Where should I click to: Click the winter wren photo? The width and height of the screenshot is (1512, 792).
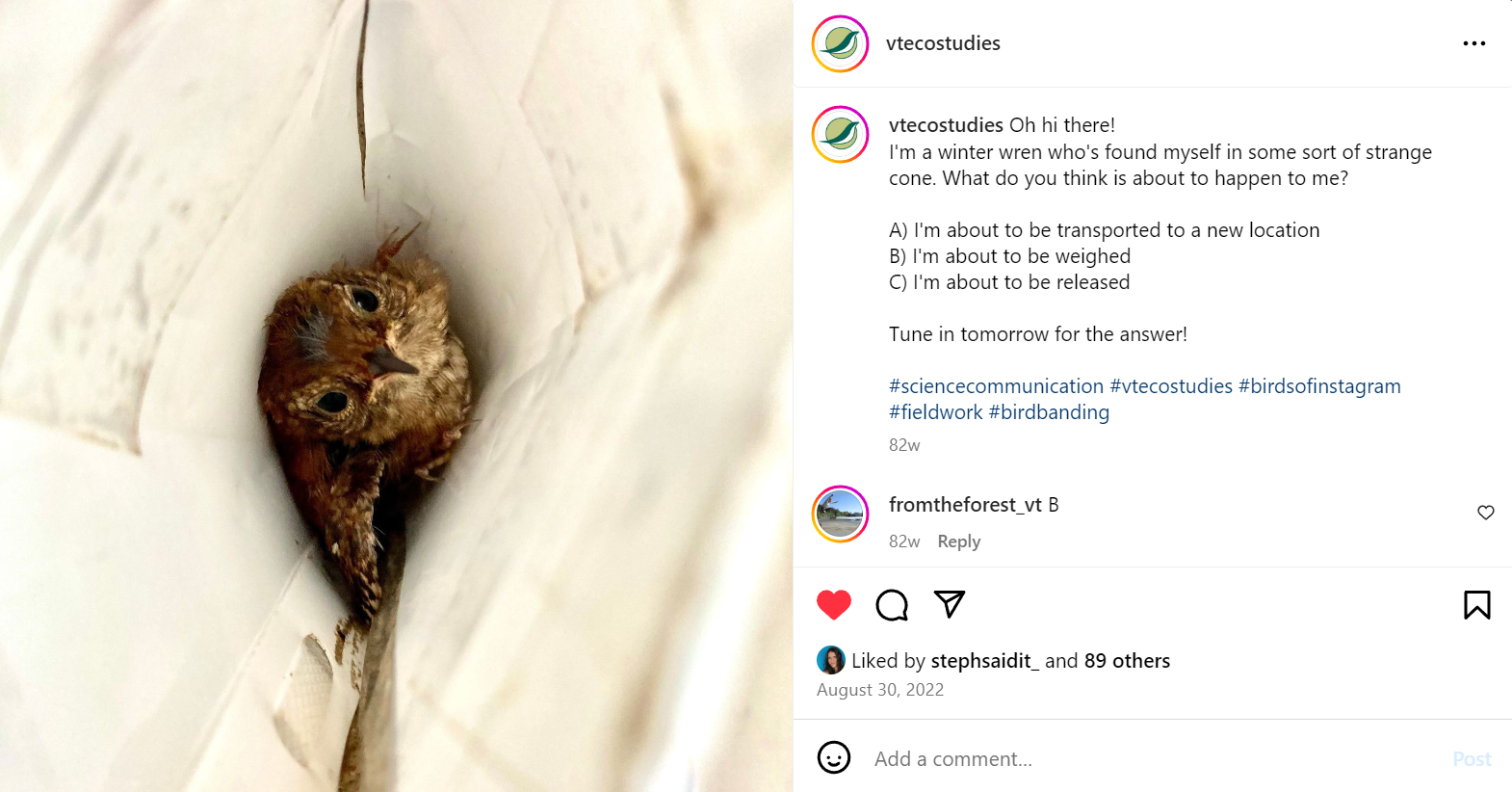click(x=396, y=396)
